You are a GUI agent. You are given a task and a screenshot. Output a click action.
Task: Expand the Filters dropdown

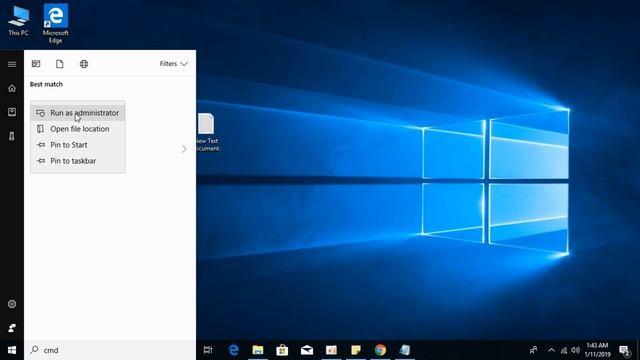pyautogui.click(x=173, y=64)
